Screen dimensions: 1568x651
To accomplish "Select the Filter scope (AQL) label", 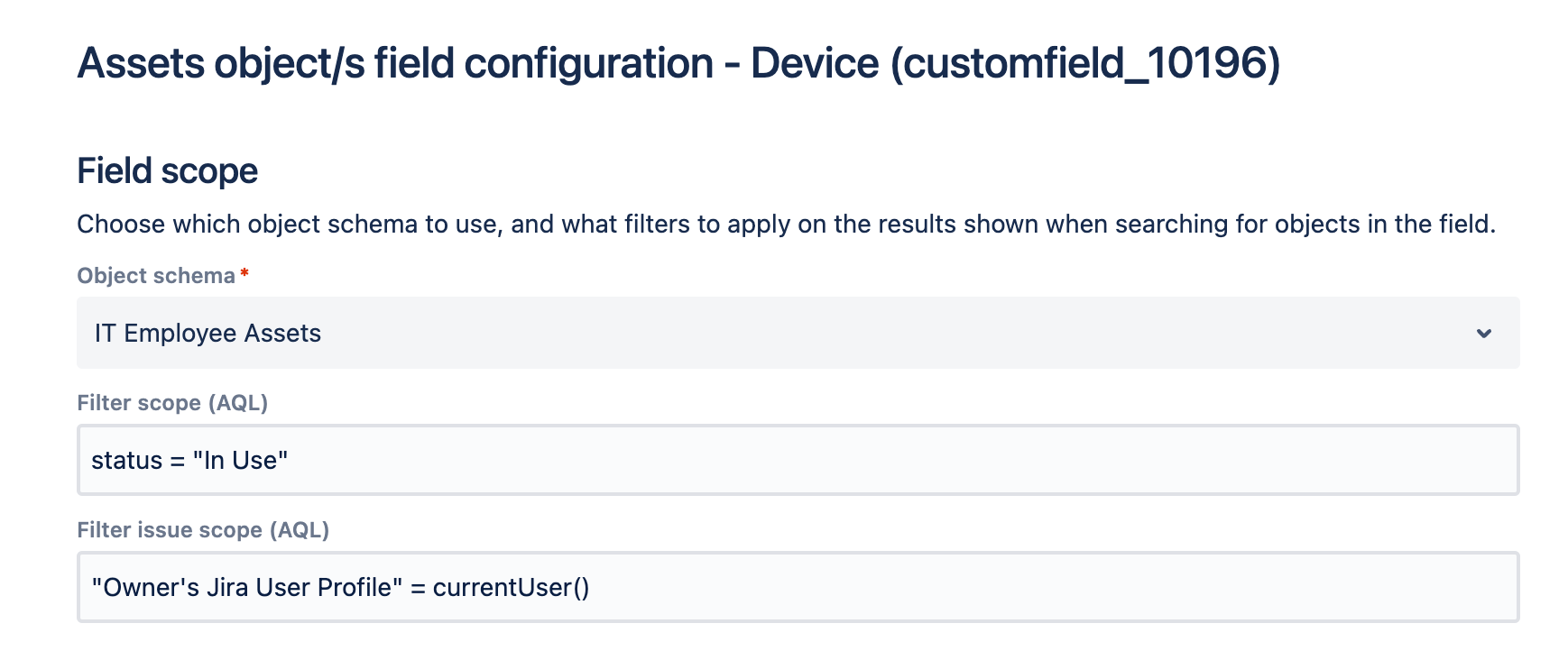I will point(173,403).
